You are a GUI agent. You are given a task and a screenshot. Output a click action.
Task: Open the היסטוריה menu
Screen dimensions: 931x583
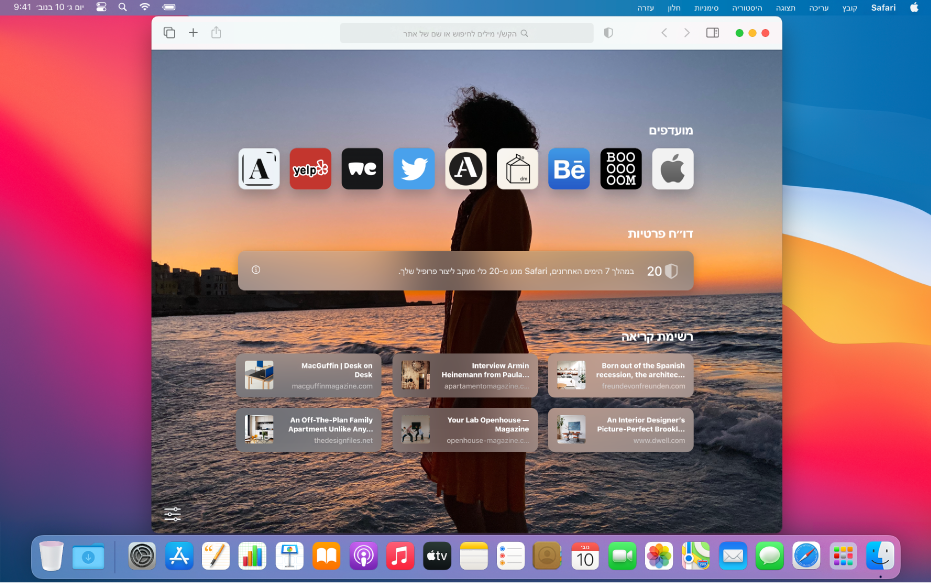click(746, 7)
